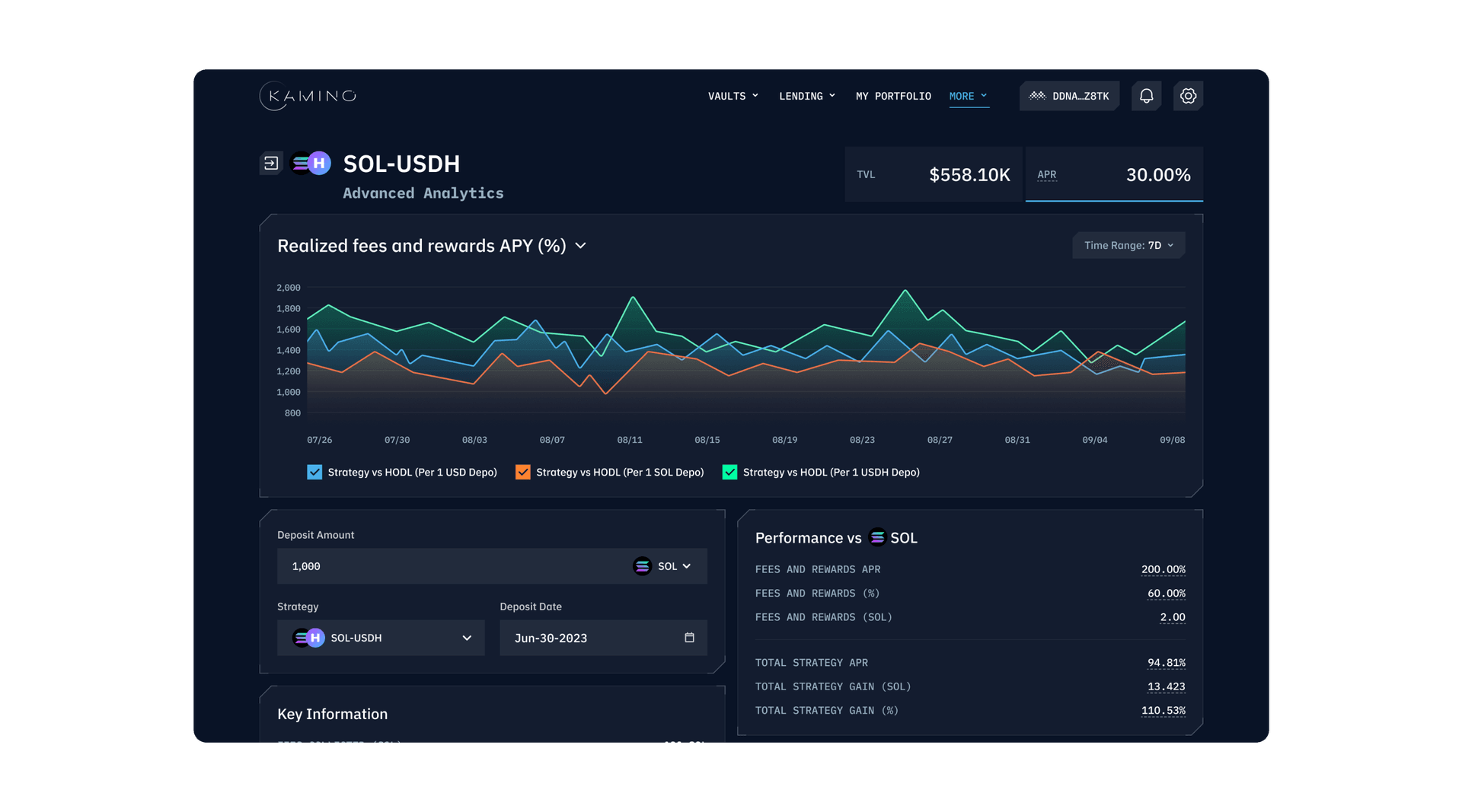
Task: Go to My Portfolio
Action: coord(893,96)
